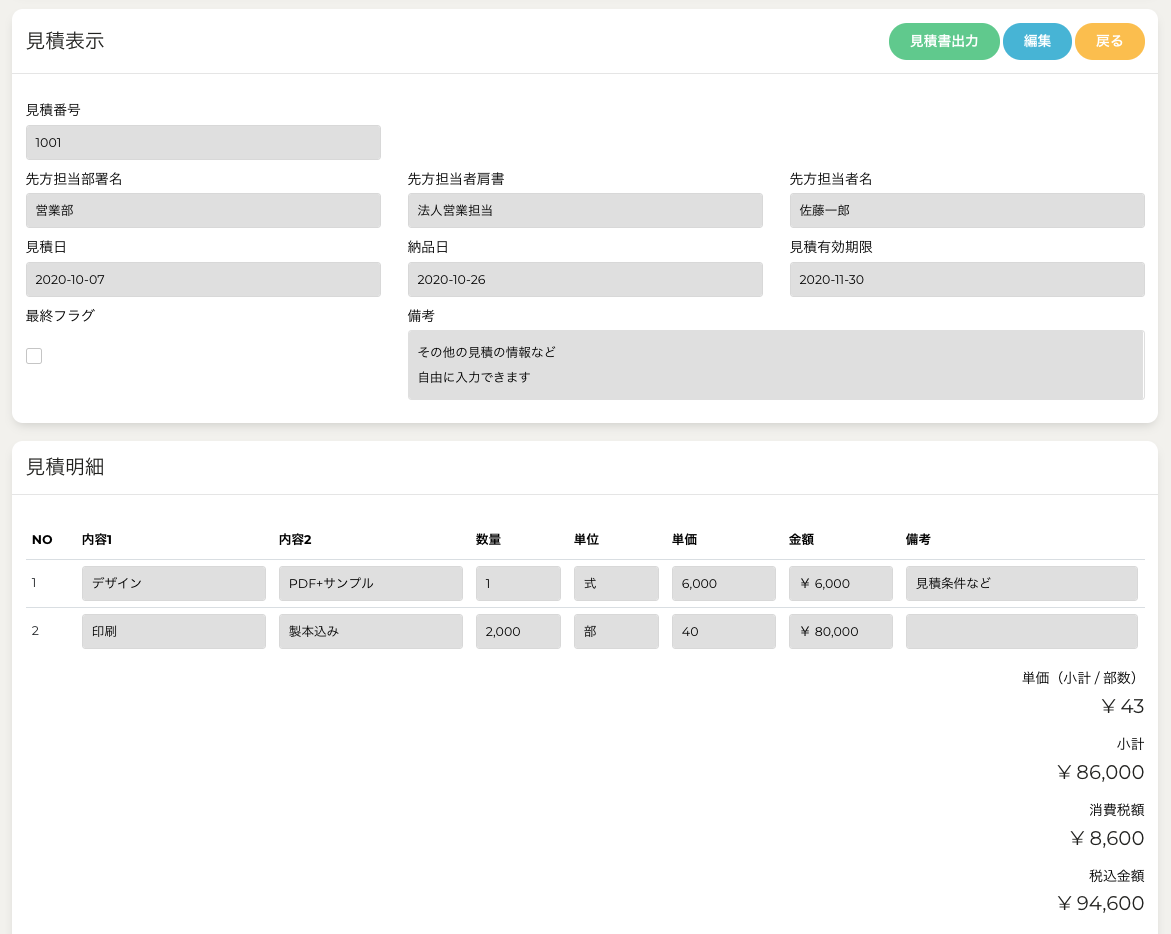
Task: Click the 先方担当部署名 field with 営業部
Action: (203, 211)
